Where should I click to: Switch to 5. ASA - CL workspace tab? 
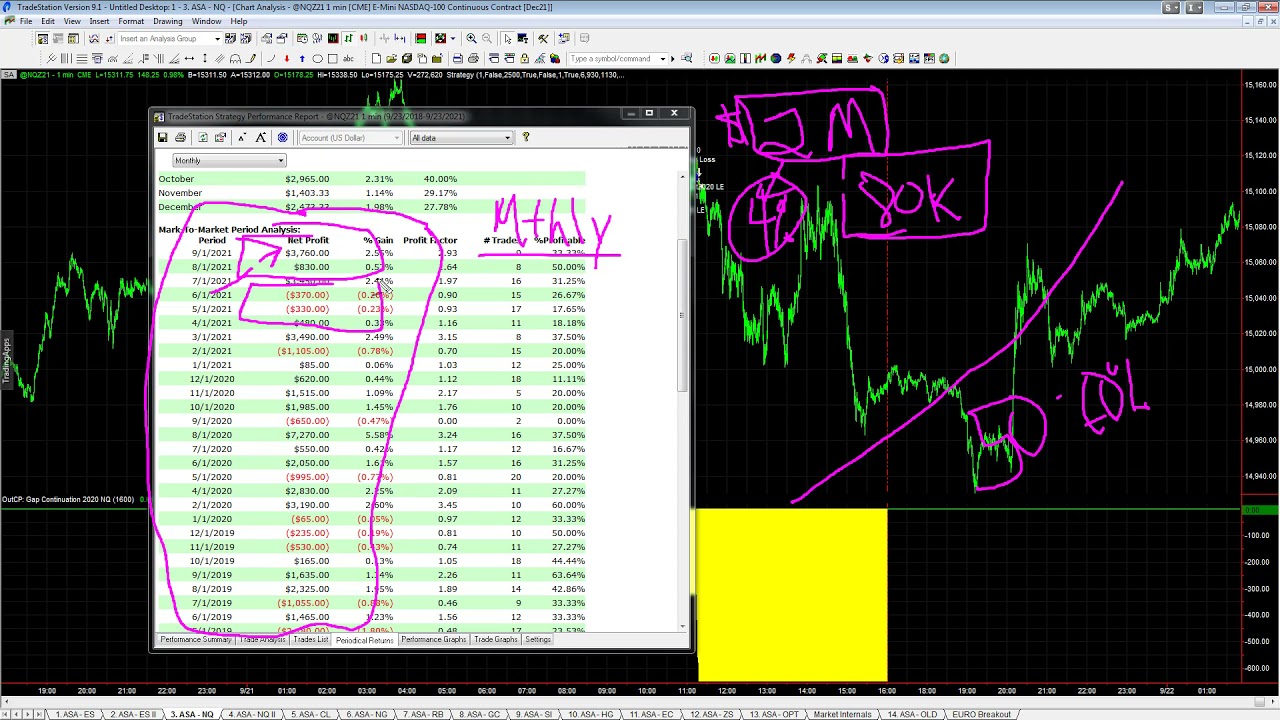pos(310,714)
